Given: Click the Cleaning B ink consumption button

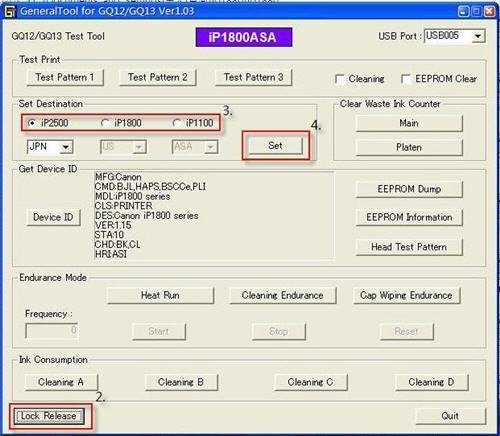Looking at the screenshot, I should [x=181, y=382].
